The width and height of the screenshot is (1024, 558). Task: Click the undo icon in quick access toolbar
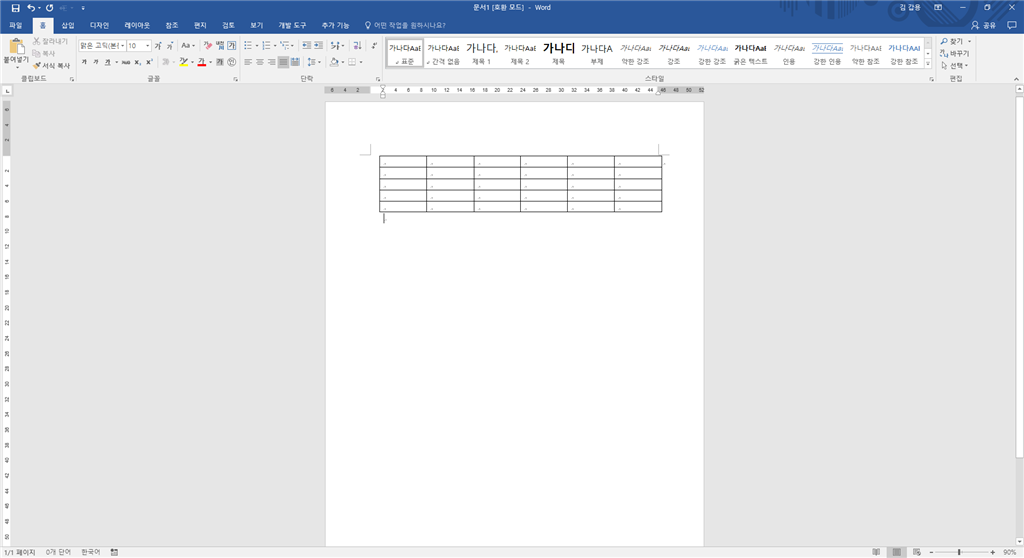[x=31, y=8]
